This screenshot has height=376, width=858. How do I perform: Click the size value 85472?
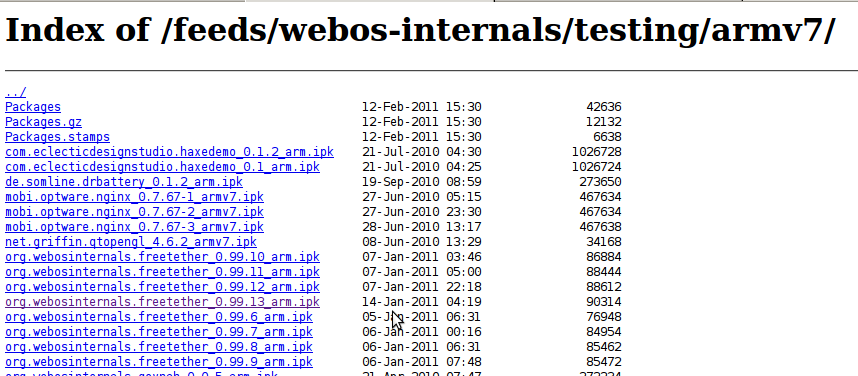point(604,362)
